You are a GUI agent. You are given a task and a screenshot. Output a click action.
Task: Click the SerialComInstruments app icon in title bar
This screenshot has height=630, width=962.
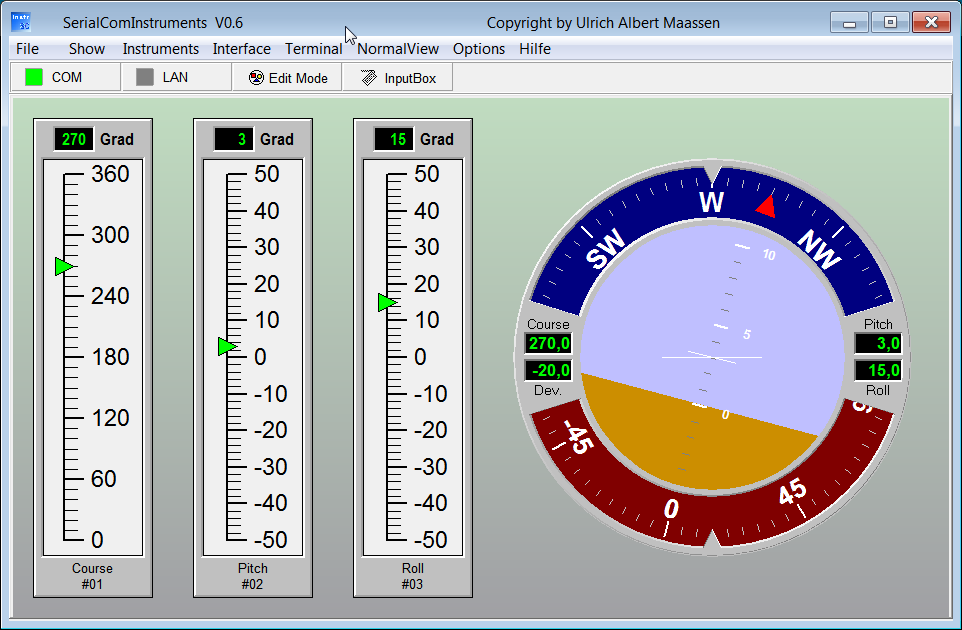point(21,22)
